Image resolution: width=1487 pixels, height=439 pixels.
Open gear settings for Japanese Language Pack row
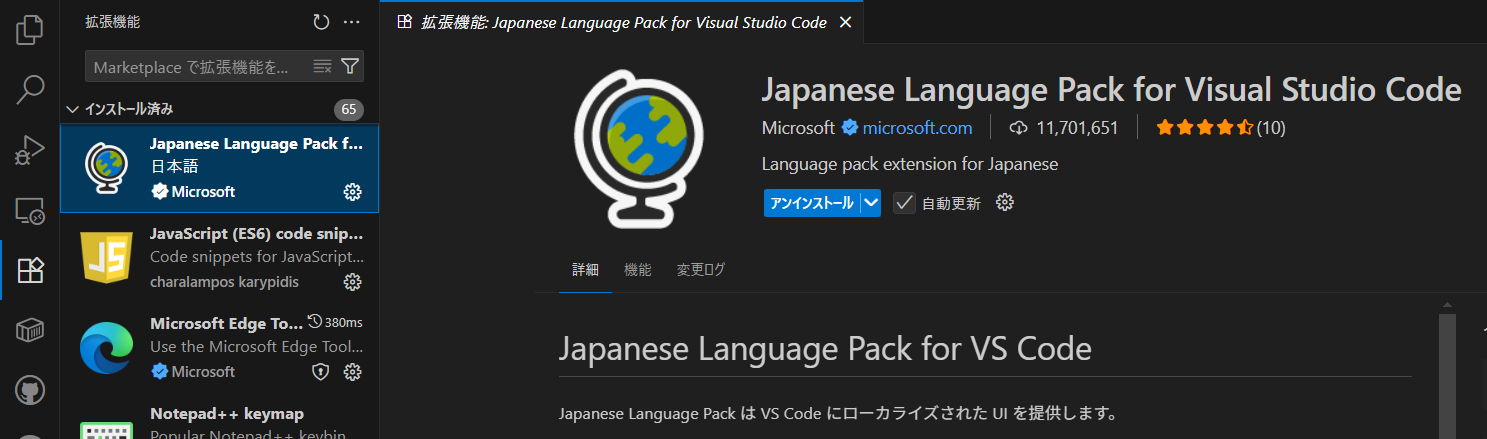(352, 191)
